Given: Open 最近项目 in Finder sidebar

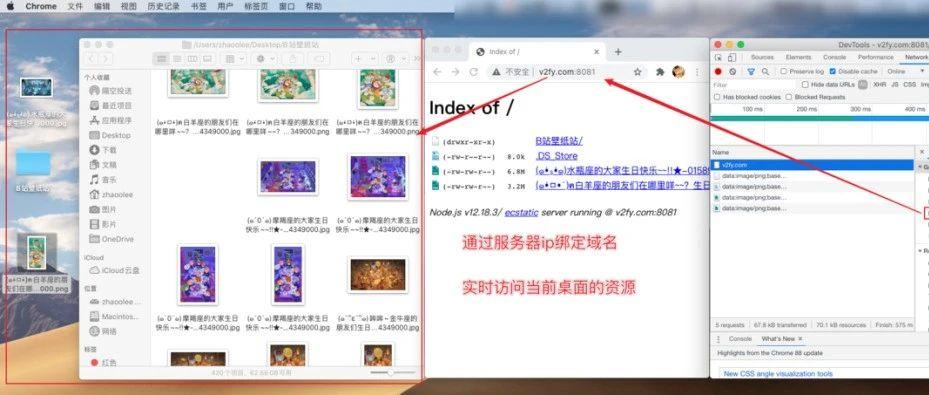Looking at the screenshot, I should pyautogui.click(x=111, y=105).
